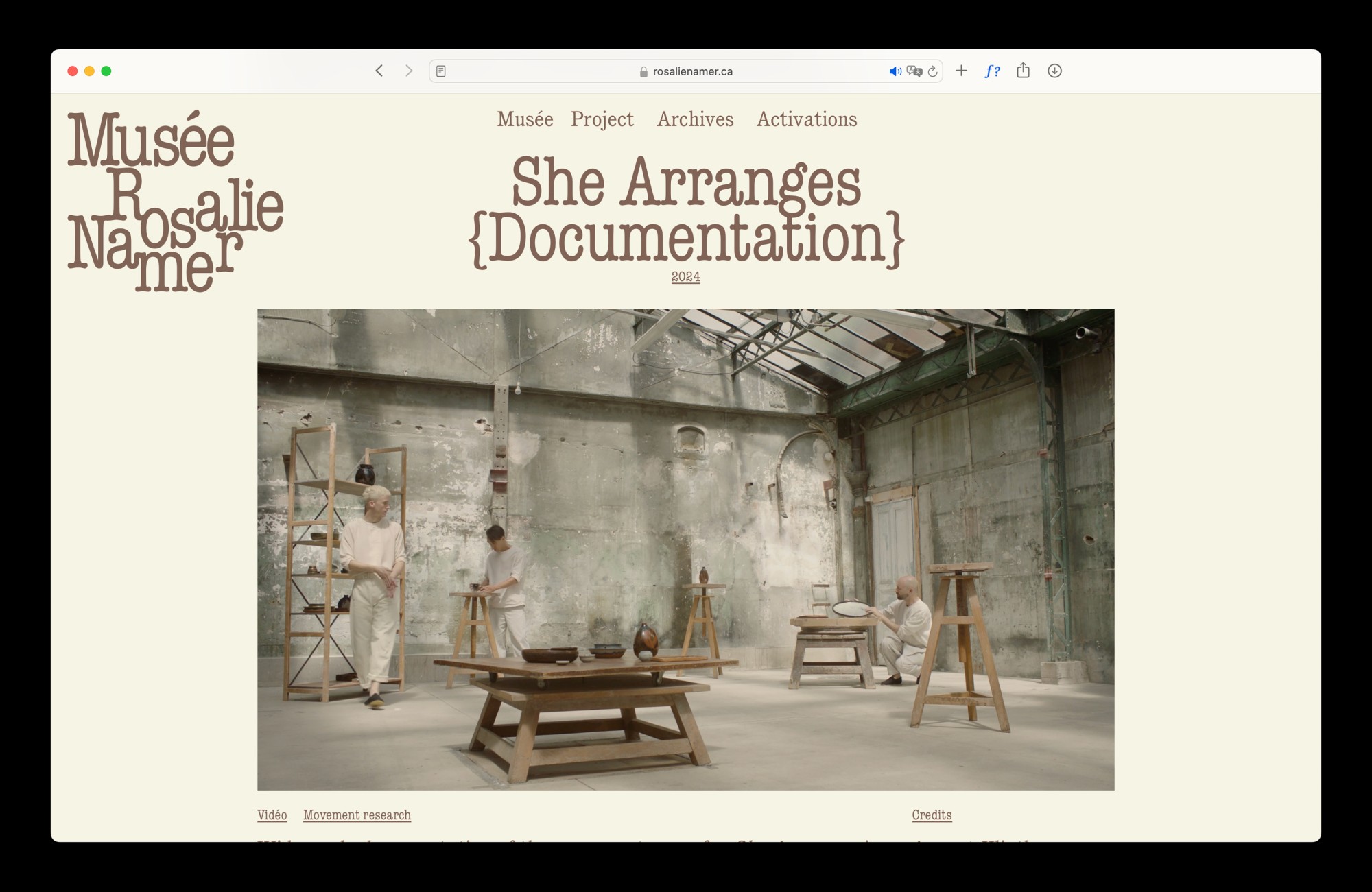Click the f? font identifier extension

992,71
